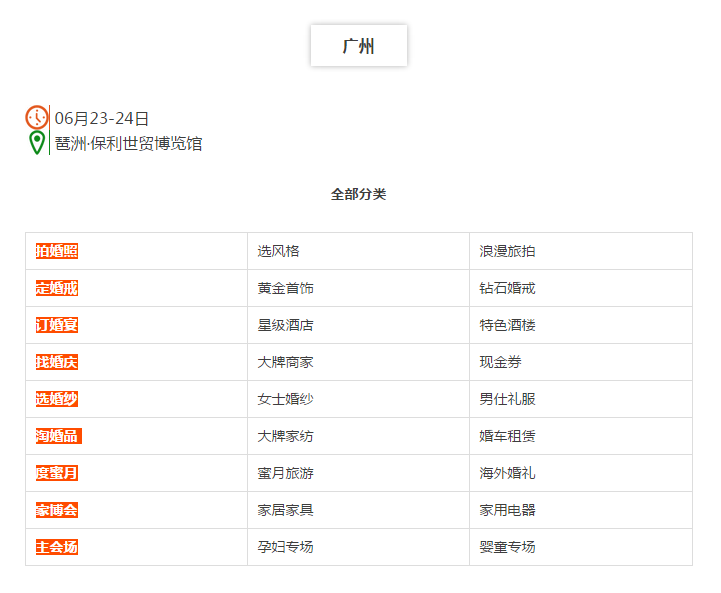Screen dimensions: 721x593
Task: Click the 钻石婚戒 link
Action: click(507, 288)
